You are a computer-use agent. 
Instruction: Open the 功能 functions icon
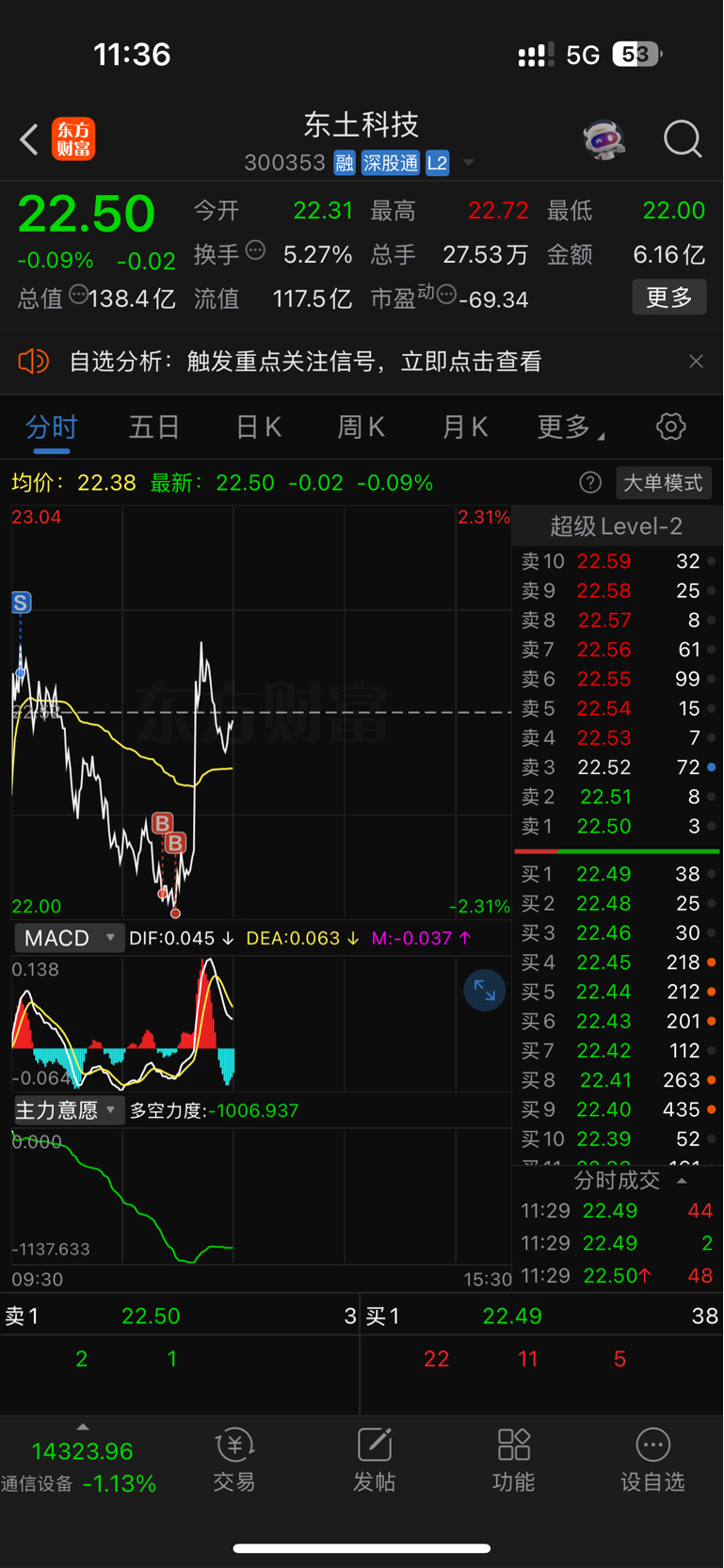[513, 1459]
